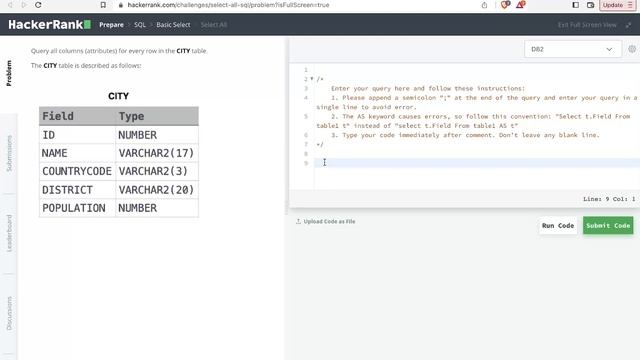Go forward with browser forward arrow
Viewport: 640px width, 360px height.
point(24,5)
